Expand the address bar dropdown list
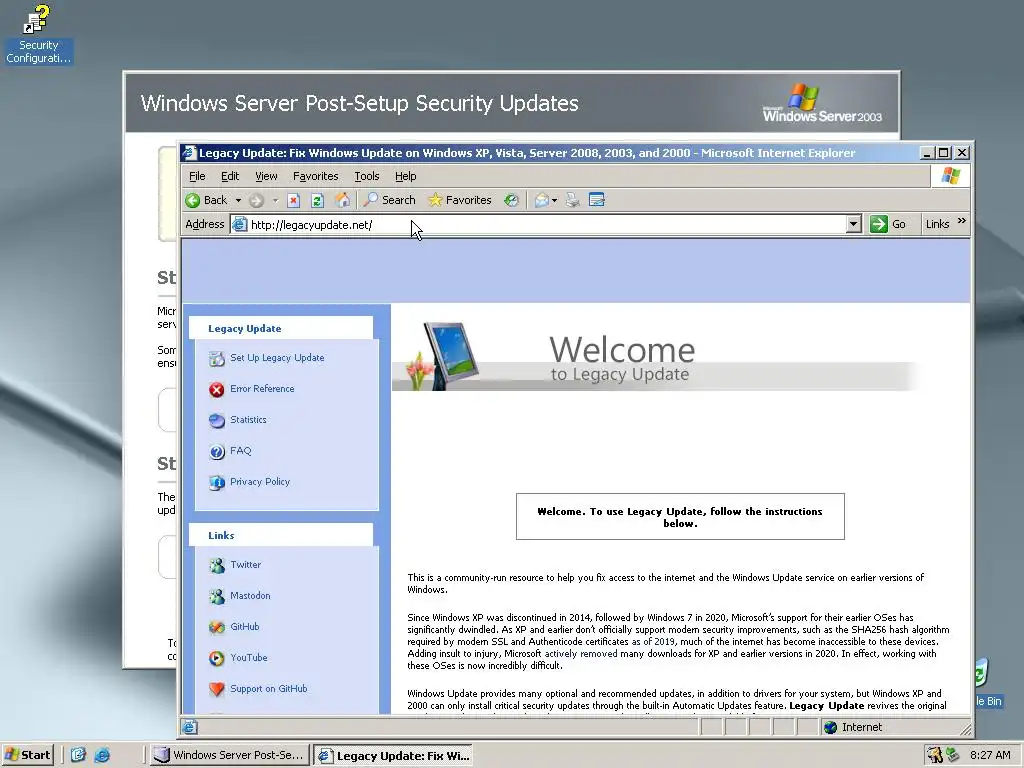The image size is (1024, 768). click(854, 224)
